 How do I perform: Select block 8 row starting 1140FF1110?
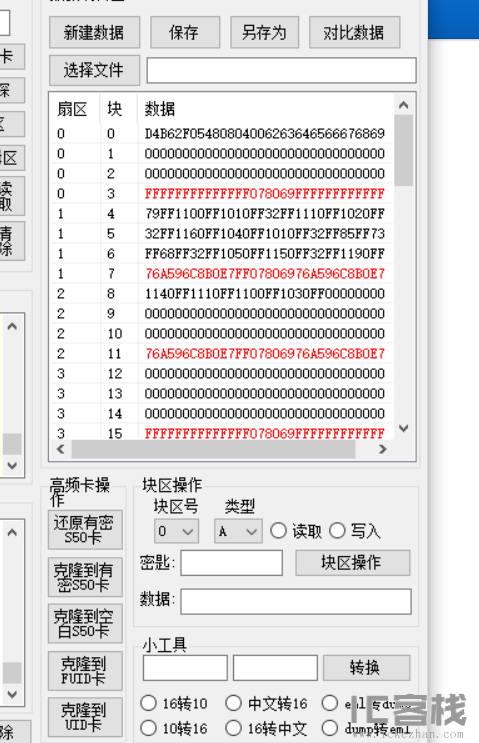(222, 294)
